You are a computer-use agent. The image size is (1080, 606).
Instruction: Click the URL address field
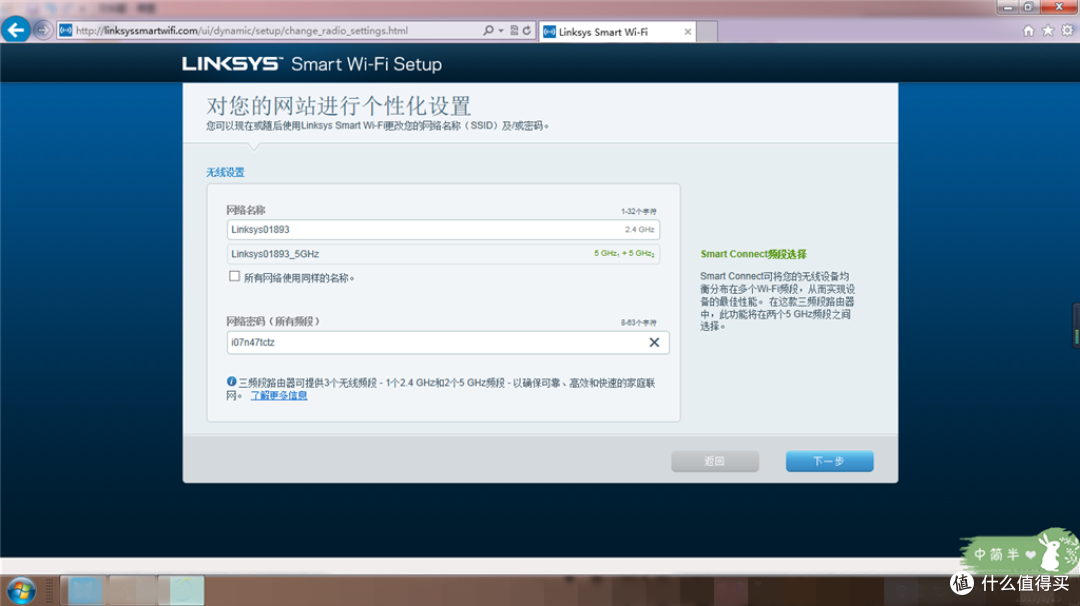click(x=276, y=30)
